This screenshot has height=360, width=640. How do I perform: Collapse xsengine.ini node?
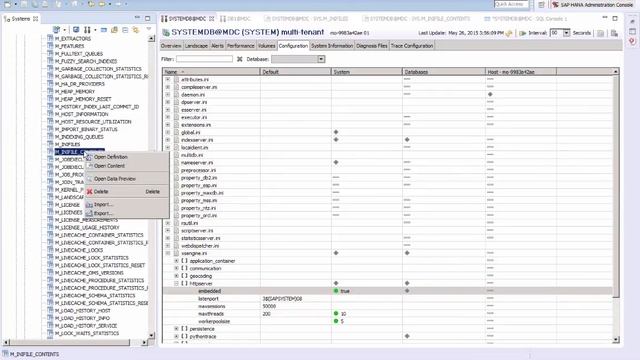tap(168, 253)
